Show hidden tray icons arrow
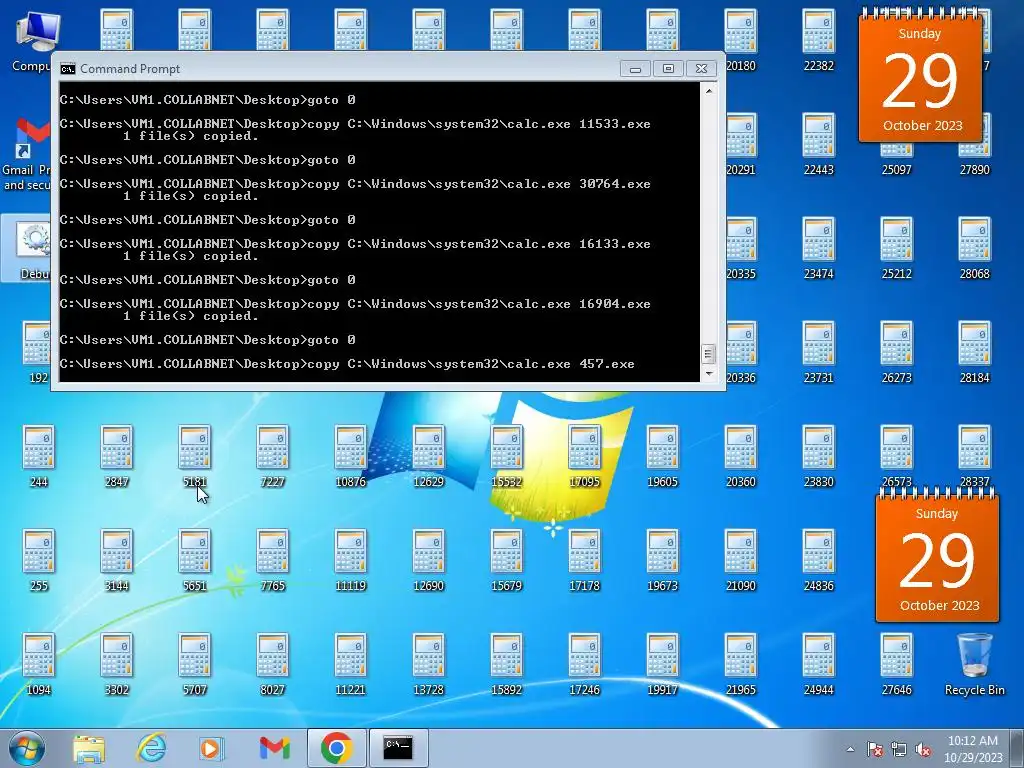This screenshot has height=768, width=1024. (850, 749)
